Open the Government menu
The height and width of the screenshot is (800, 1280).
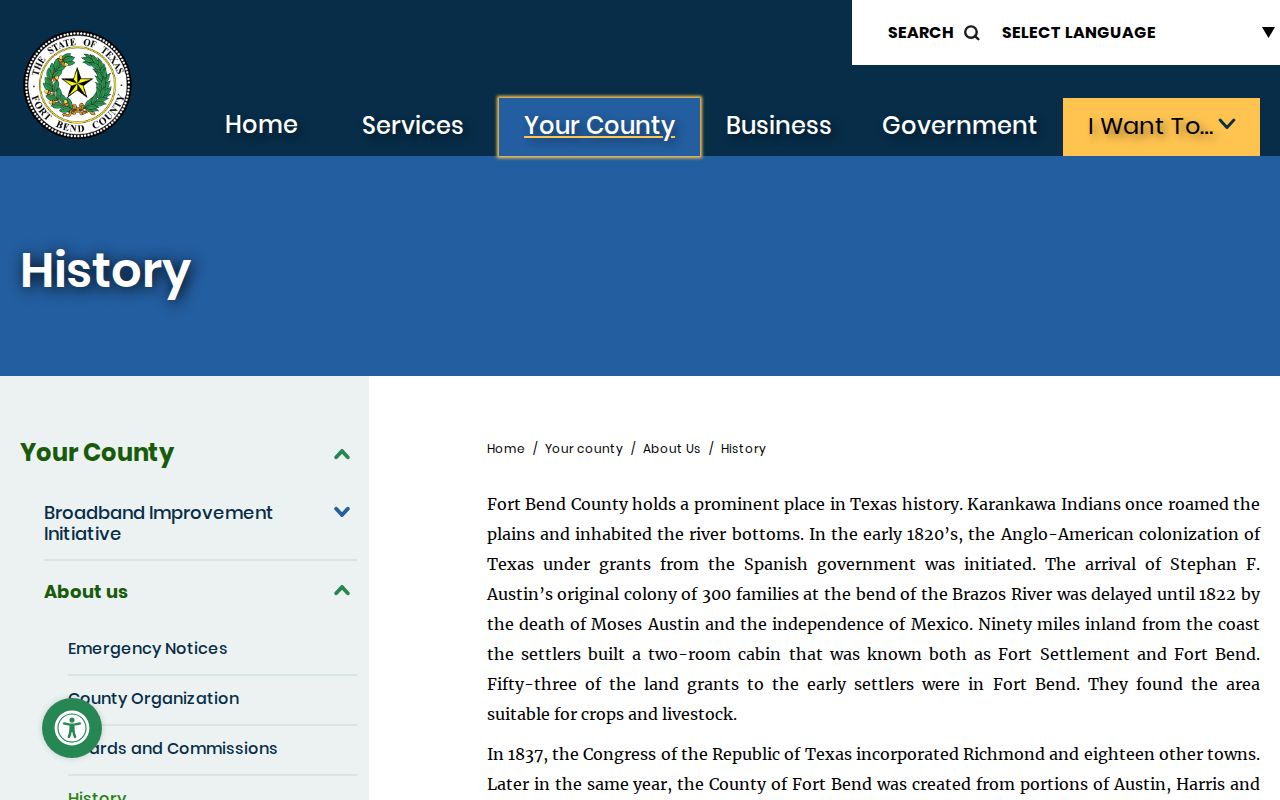[x=959, y=125]
